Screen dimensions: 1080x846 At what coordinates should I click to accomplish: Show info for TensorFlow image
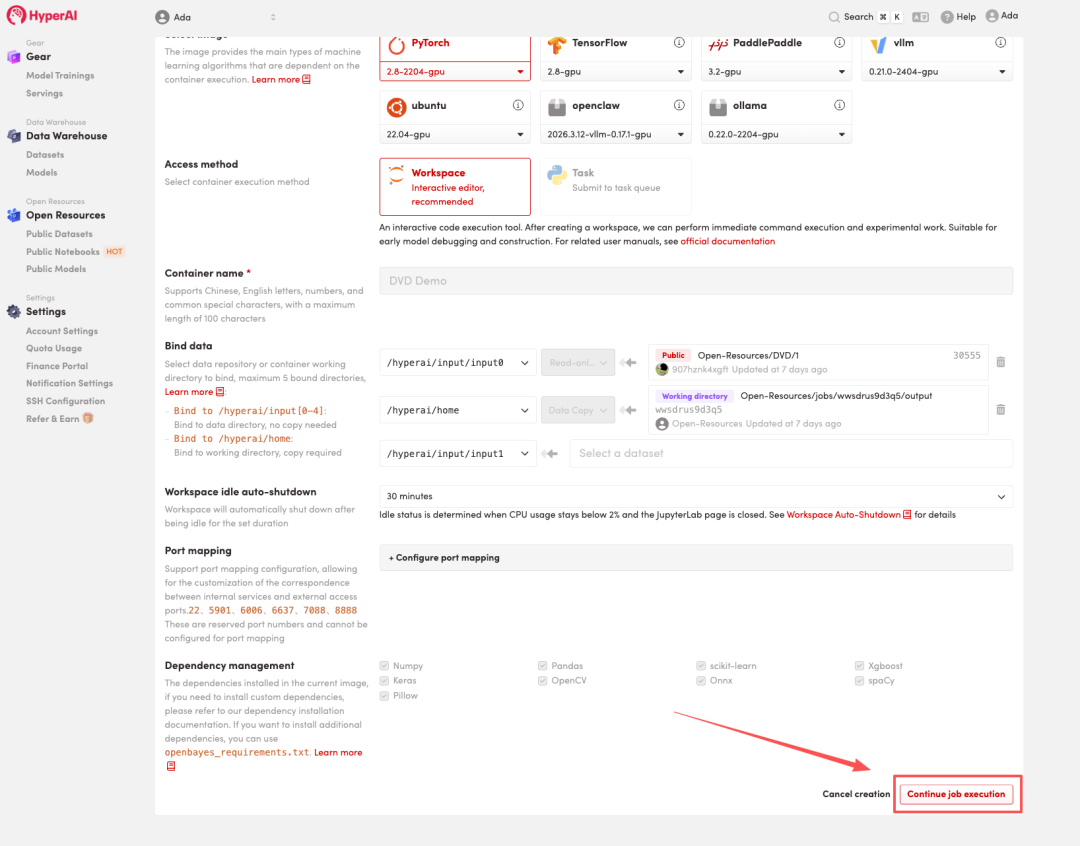(x=679, y=43)
